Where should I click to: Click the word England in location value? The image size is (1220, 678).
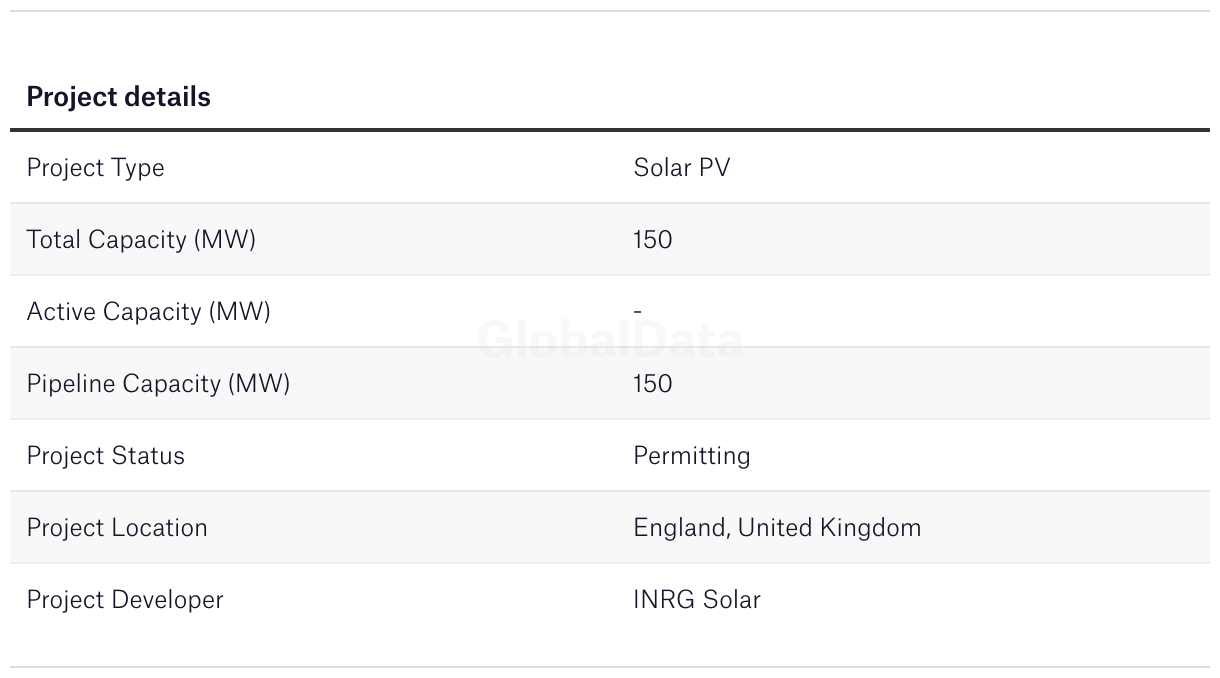[x=680, y=528]
